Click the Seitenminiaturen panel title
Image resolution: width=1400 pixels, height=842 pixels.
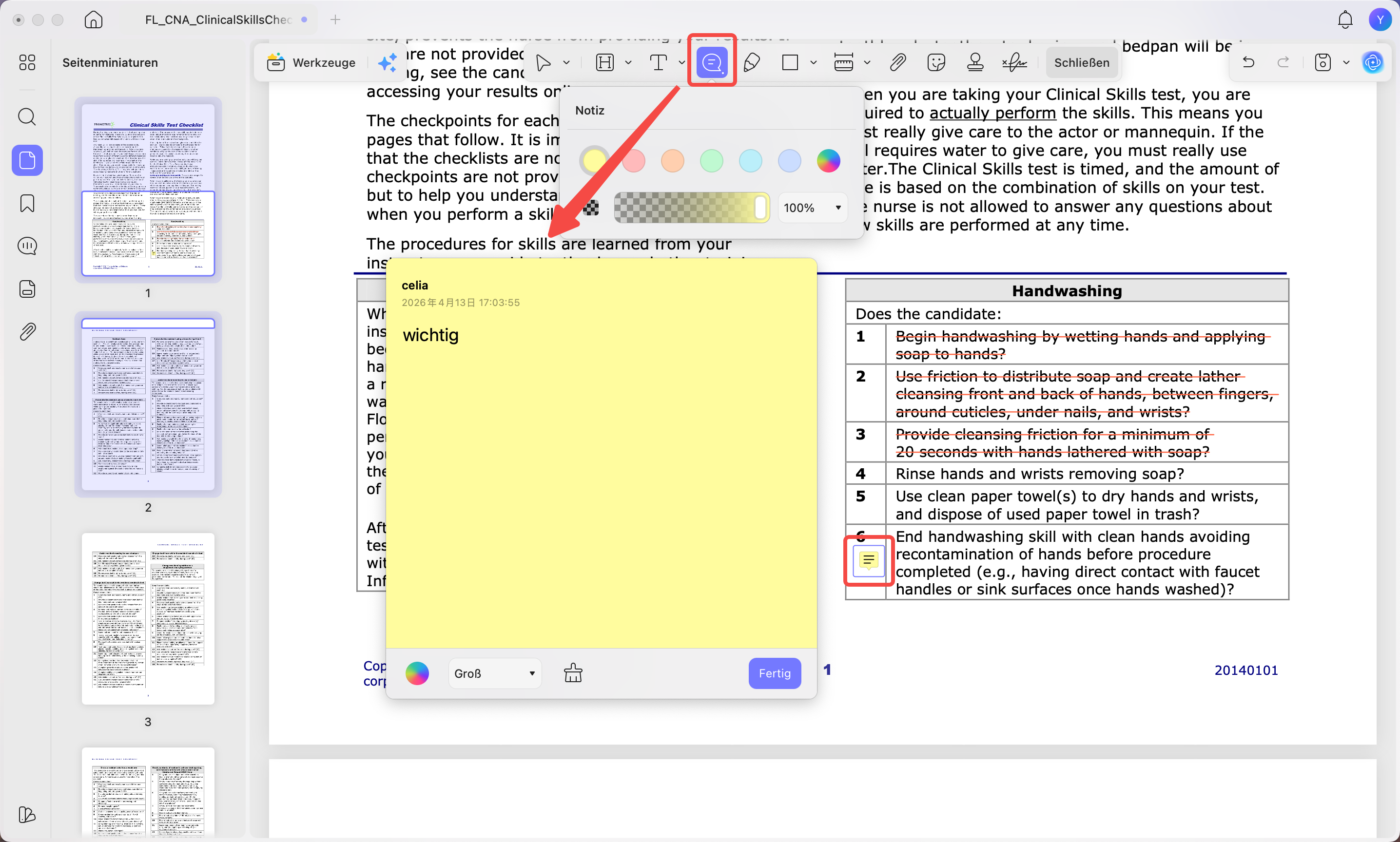coord(110,62)
